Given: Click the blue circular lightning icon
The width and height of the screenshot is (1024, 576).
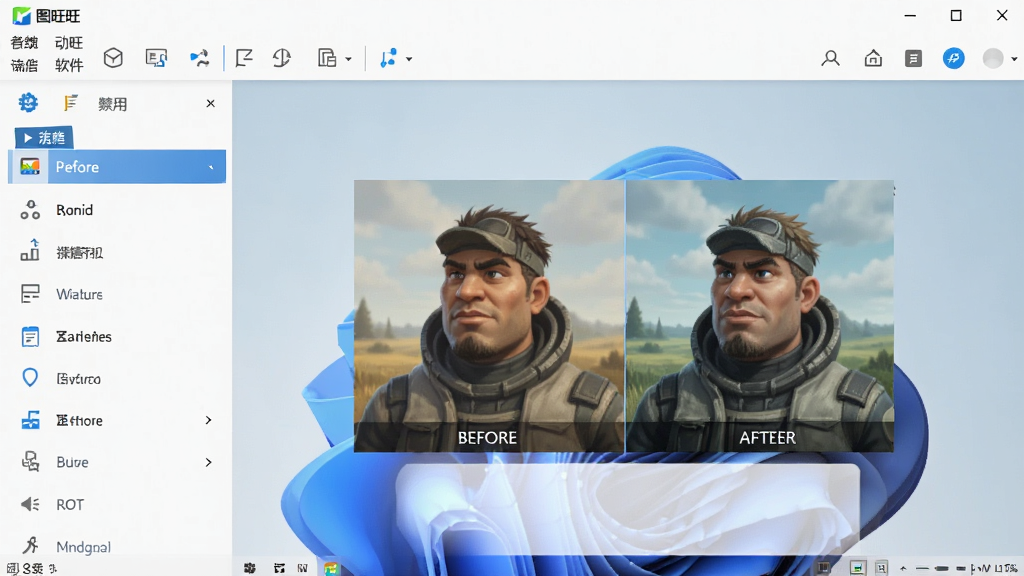Looking at the screenshot, I should point(953,58).
